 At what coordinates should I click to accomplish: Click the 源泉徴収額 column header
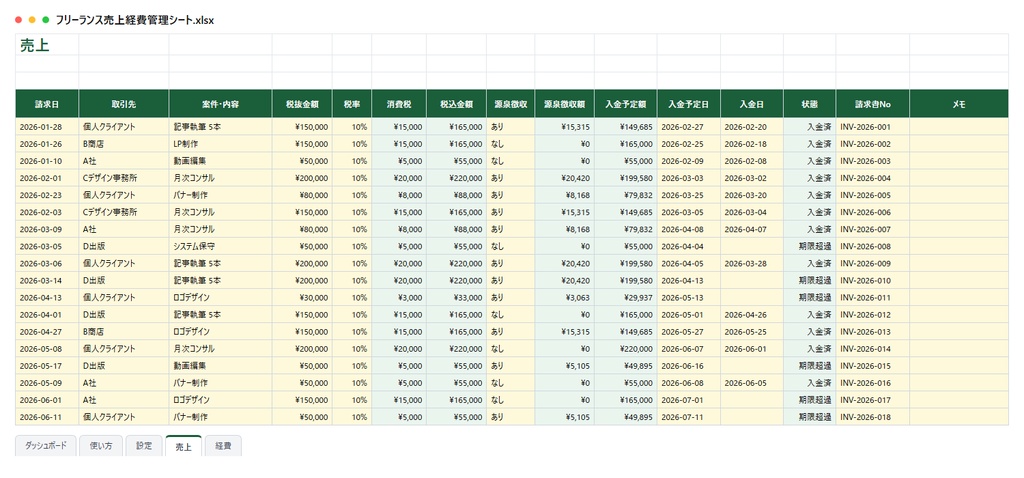[x=564, y=104]
